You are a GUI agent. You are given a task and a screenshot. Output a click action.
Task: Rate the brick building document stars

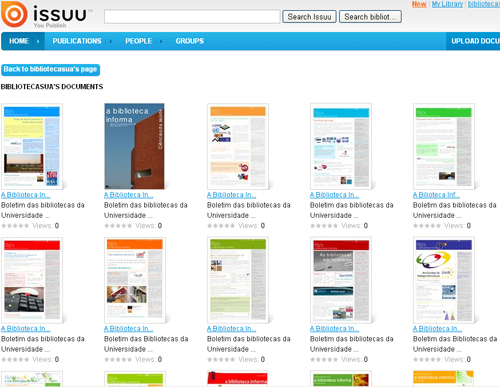(x=118, y=226)
